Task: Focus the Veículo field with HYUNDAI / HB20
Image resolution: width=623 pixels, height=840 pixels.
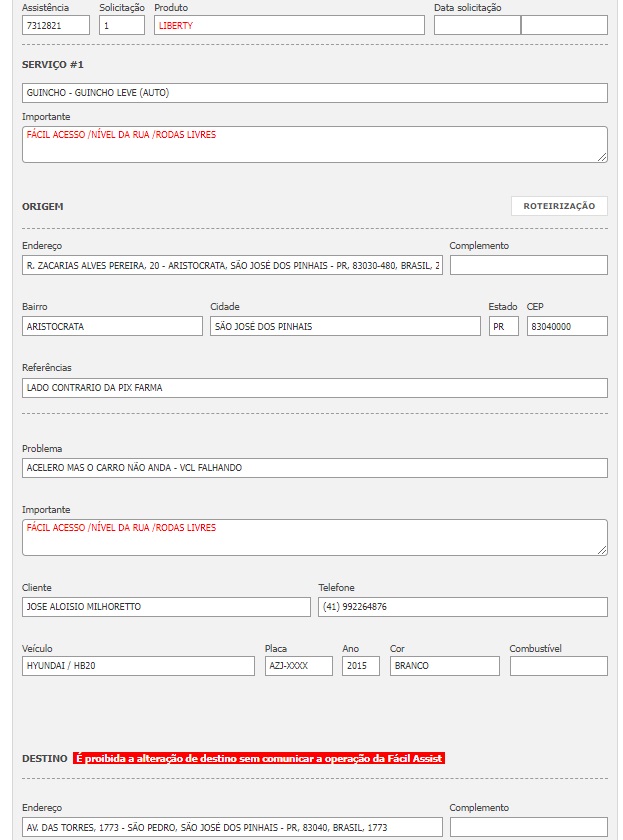Action: point(138,665)
